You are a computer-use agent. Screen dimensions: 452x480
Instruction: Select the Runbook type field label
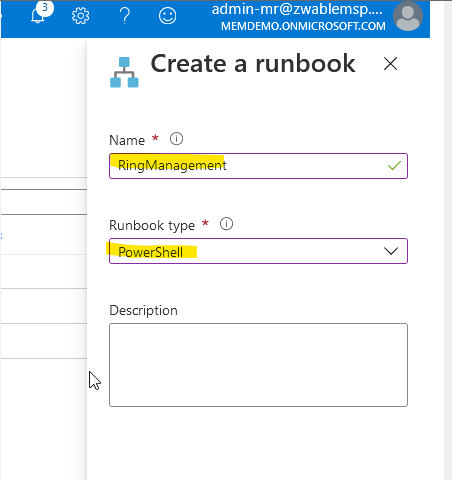tap(152, 225)
